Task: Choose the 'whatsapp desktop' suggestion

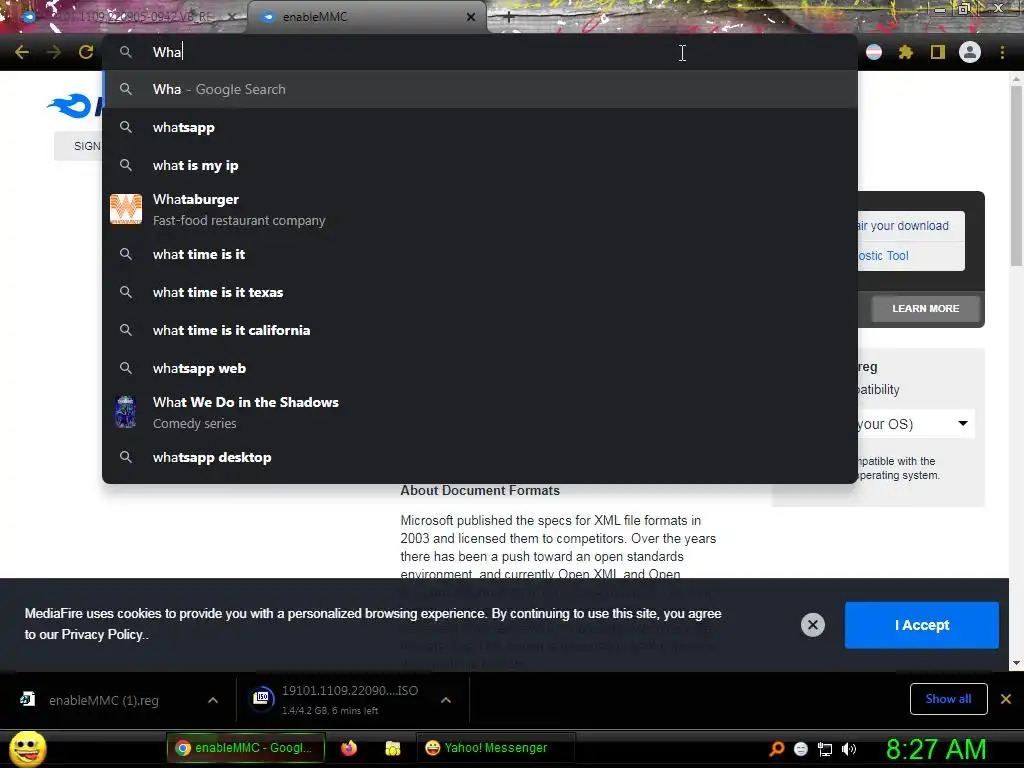Action: pos(480,457)
